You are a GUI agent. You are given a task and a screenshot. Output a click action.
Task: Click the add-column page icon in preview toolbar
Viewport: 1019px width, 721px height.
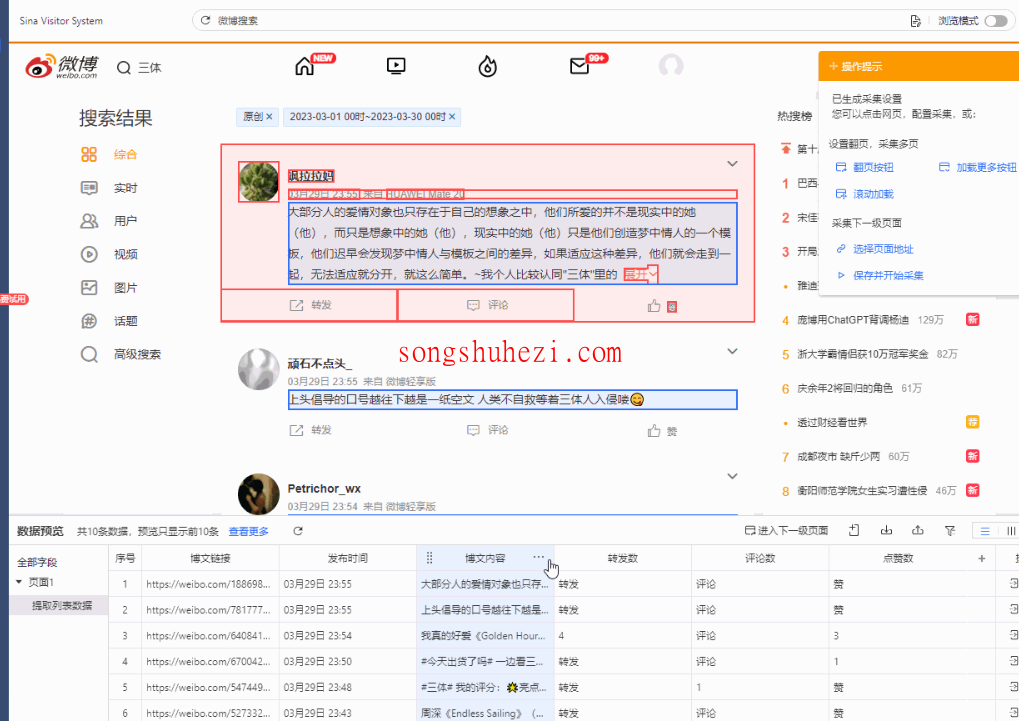click(x=854, y=531)
